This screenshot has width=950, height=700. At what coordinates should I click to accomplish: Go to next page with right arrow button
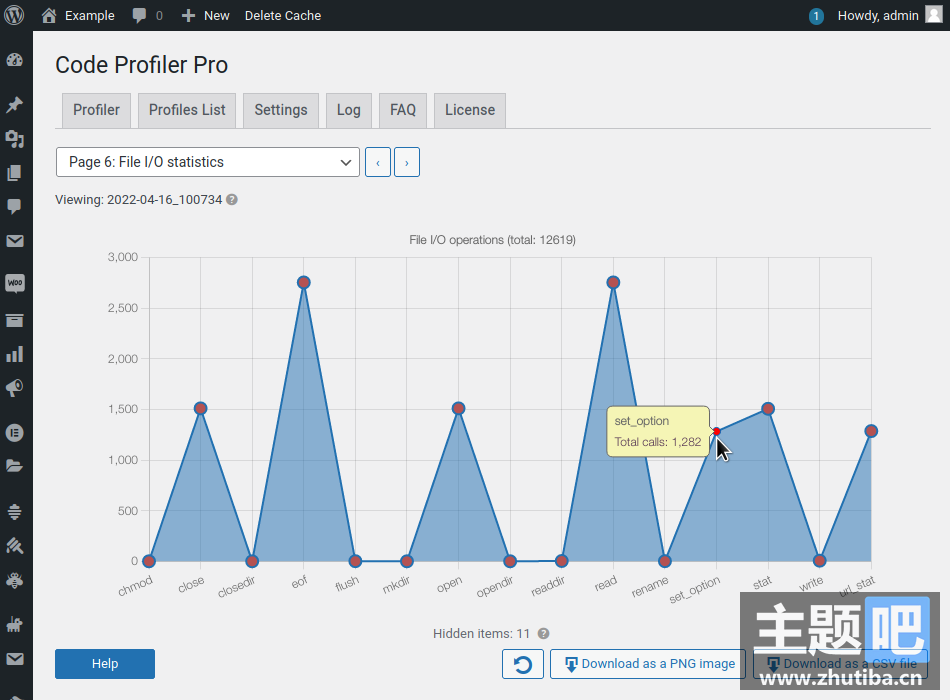(x=407, y=162)
